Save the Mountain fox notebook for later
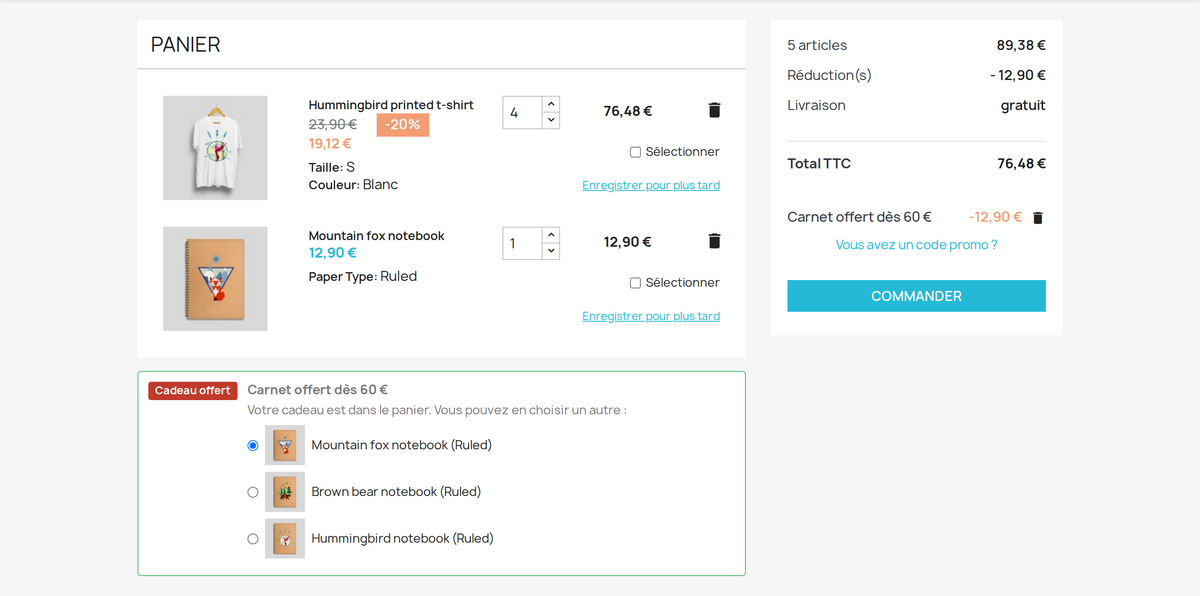This screenshot has height=596, width=1200. [x=651, y=316]
